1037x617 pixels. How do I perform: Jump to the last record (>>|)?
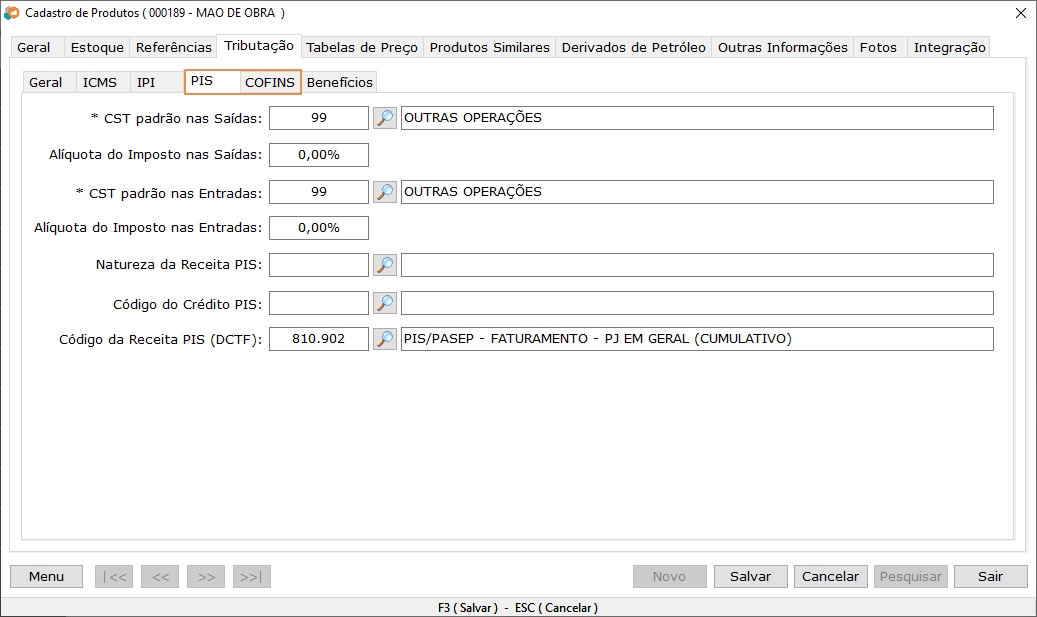pos(252,577)
